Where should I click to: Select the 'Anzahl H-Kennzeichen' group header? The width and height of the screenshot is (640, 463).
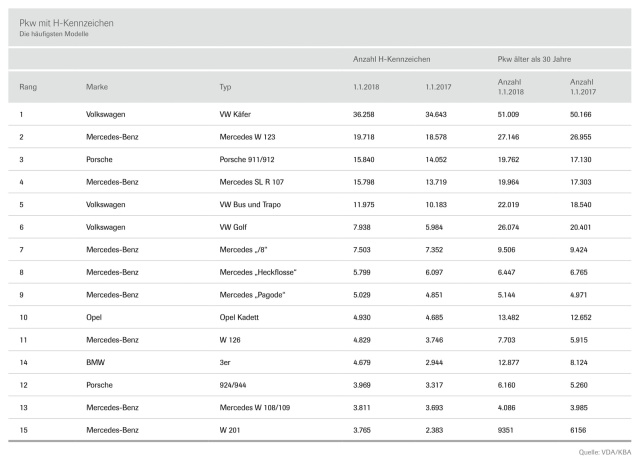click(x=388, y=60)
